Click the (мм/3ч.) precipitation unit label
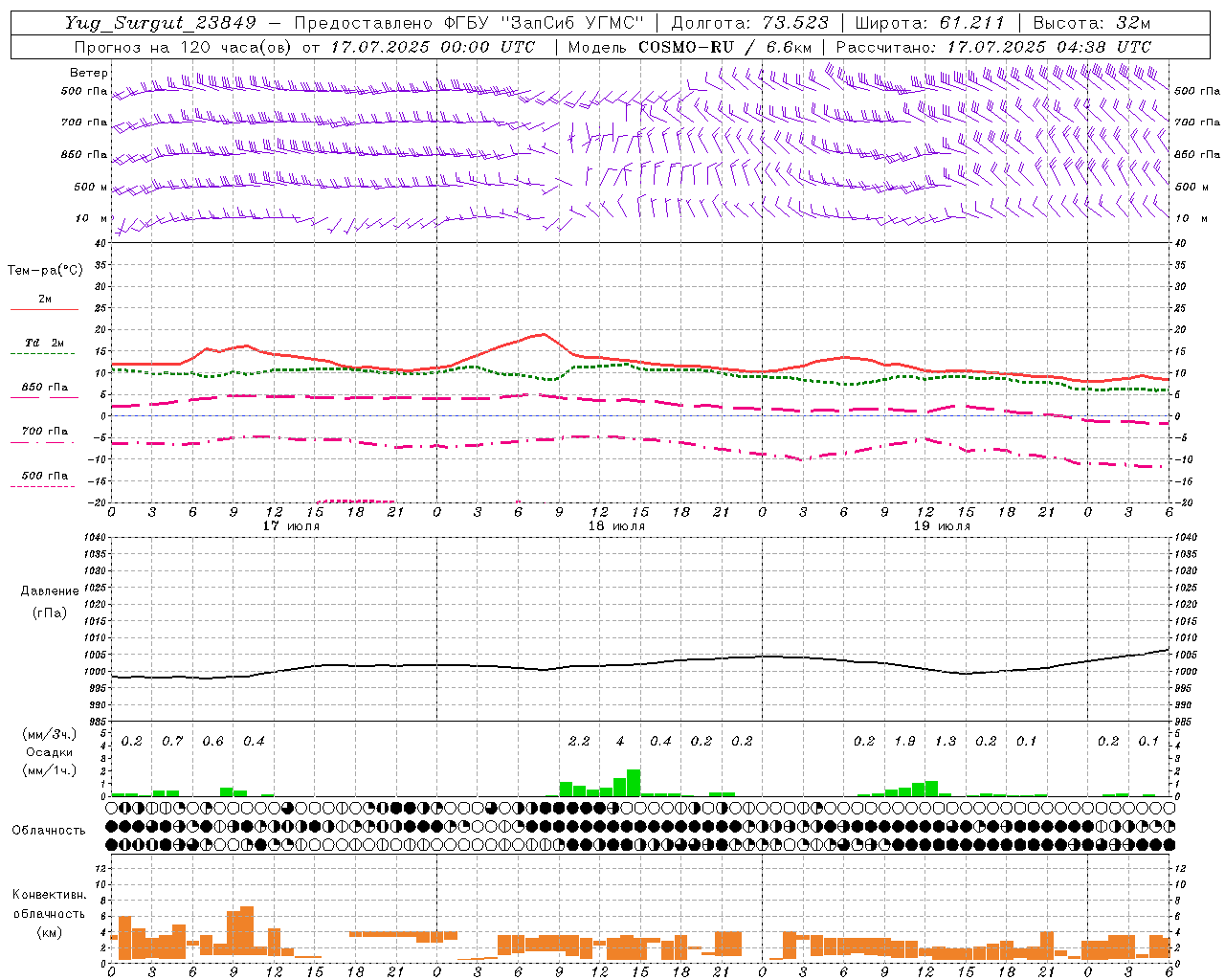1225x980 pixels. [48, 734]
